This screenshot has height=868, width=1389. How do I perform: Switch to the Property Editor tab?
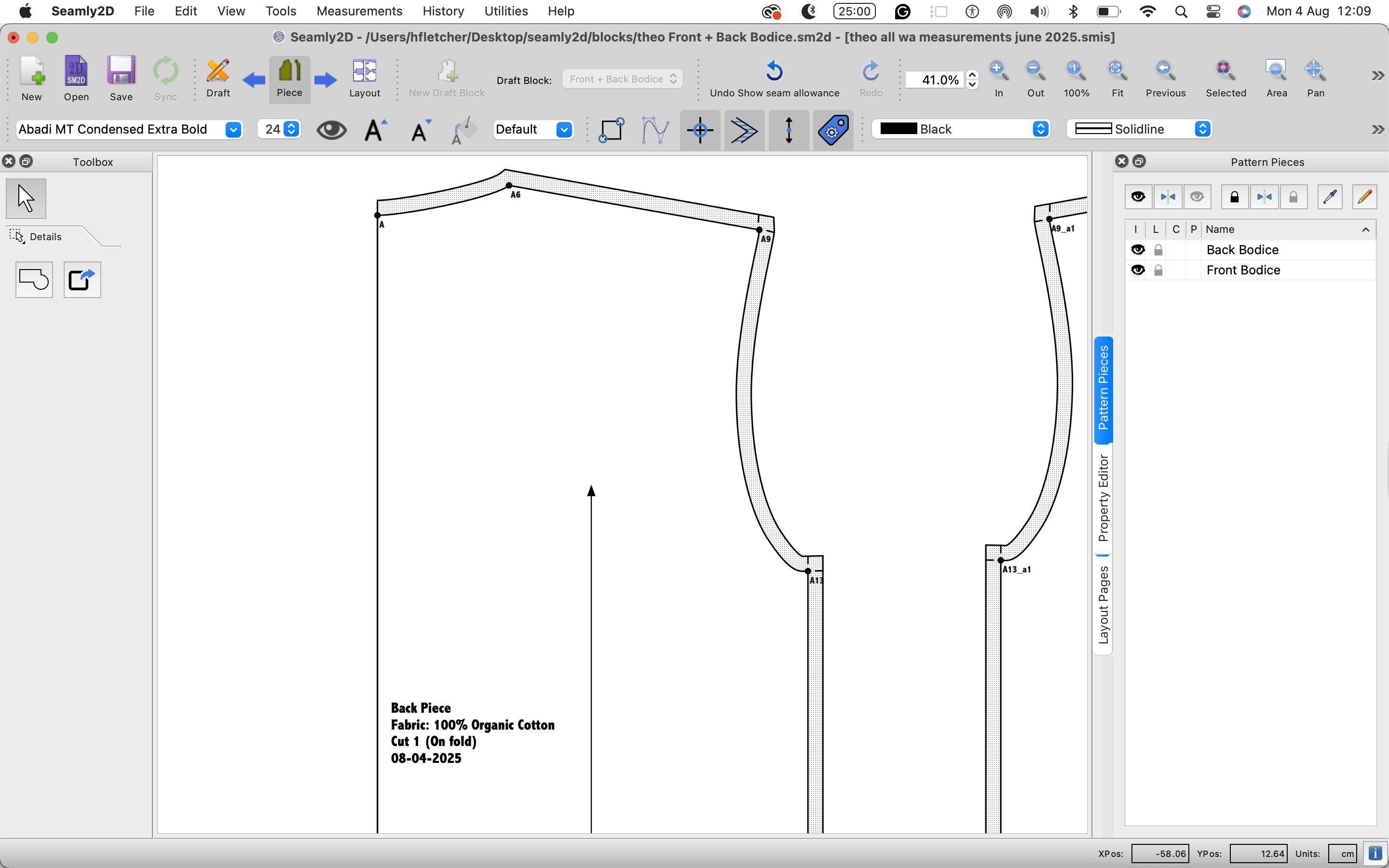click(x=1103, y=498)
